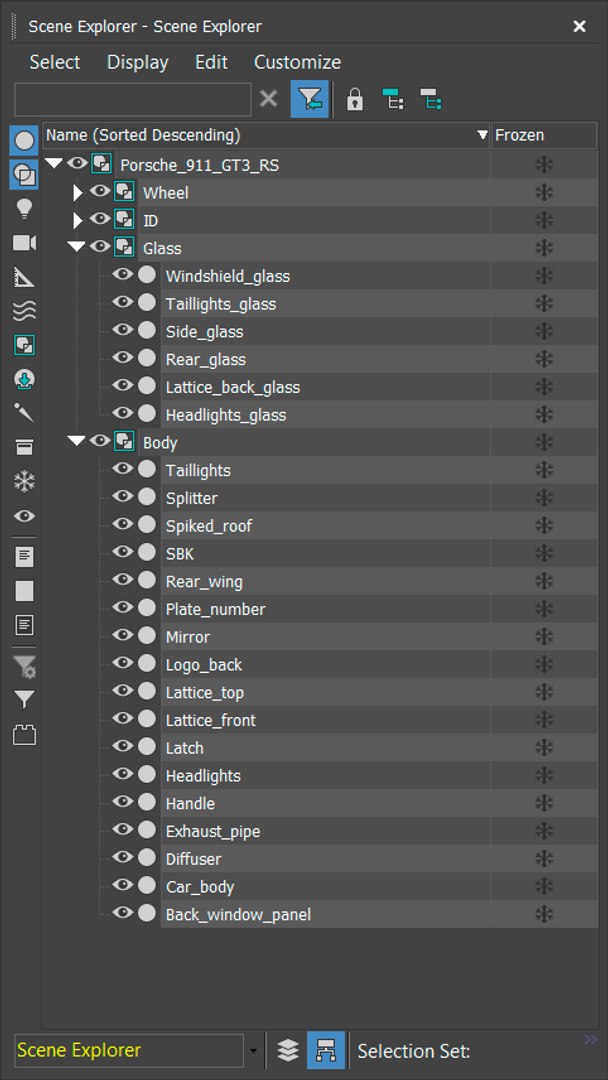This screenshot has width=608, height=1080.
Task: Click the funnel with gear filter icon
Action: (25, 666)
